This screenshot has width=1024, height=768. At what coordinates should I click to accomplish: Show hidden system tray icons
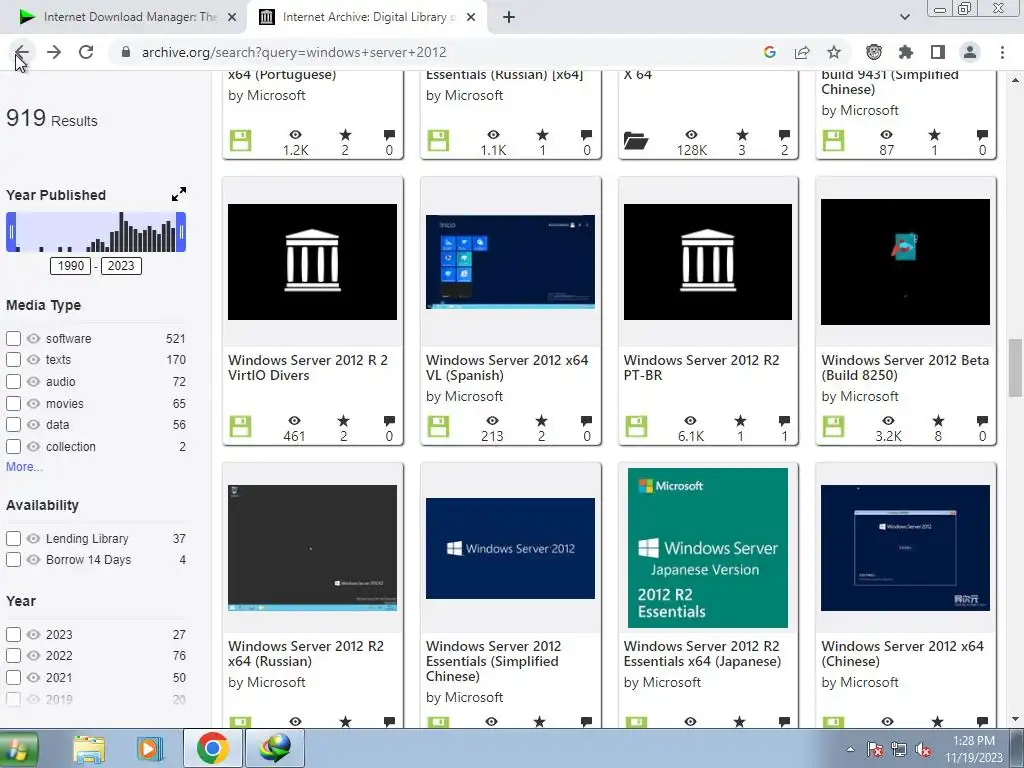pos(850,749)
